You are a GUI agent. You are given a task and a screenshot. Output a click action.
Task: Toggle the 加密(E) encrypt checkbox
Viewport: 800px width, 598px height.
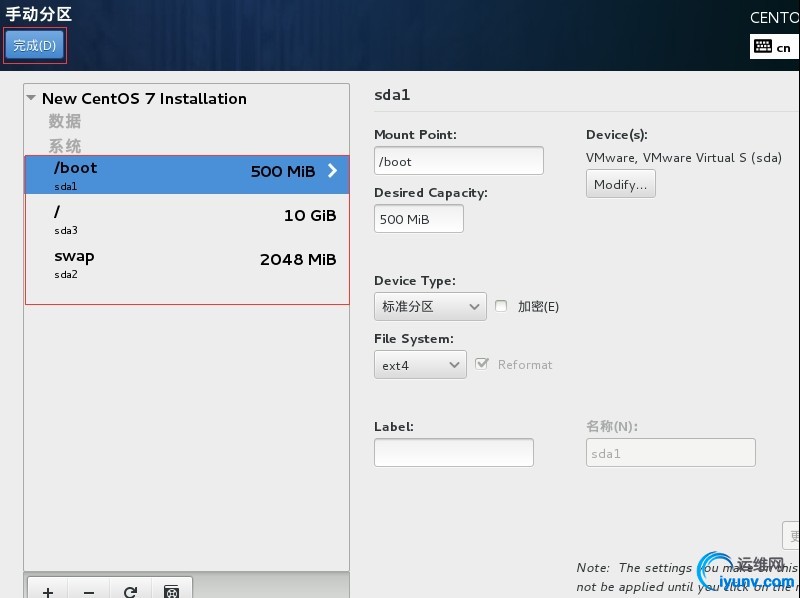pos(501,306)
